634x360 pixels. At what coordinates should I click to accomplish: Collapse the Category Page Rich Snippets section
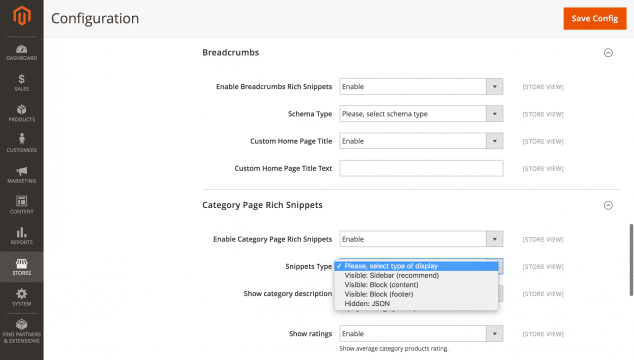pyautogui.click(x=608, y=205)
